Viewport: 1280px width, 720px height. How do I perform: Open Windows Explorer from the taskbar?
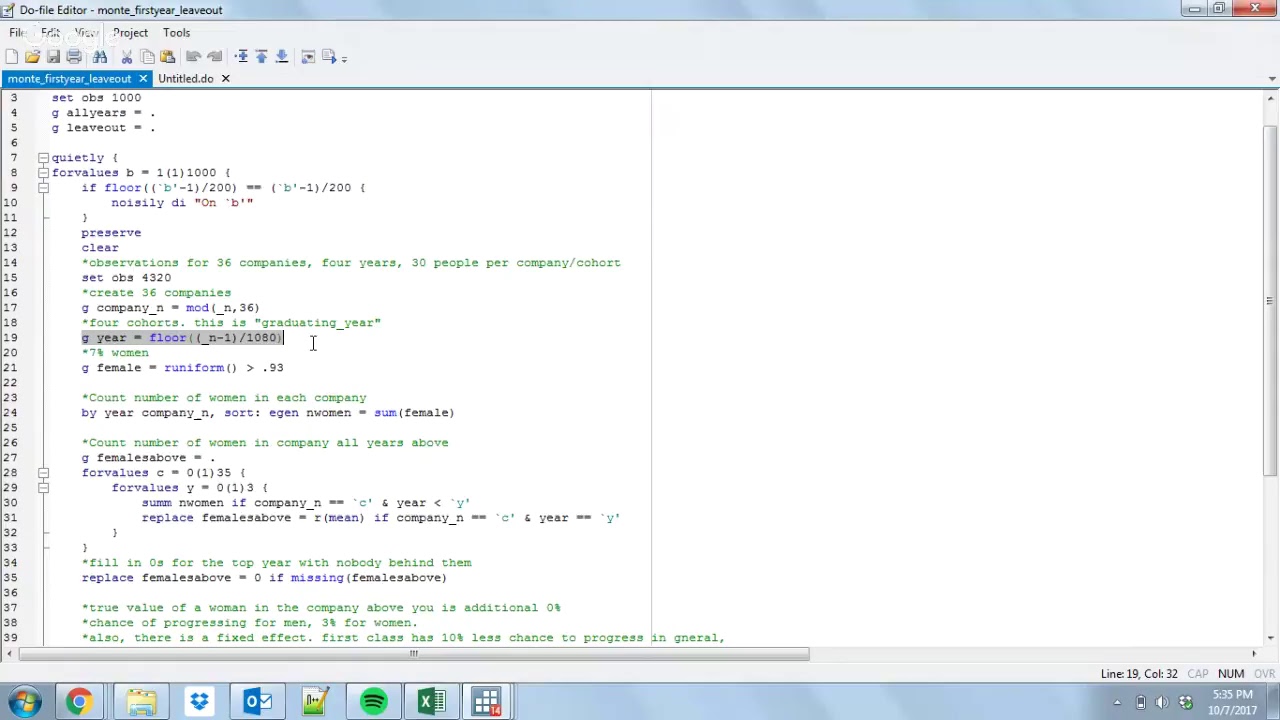click(141, 702)
